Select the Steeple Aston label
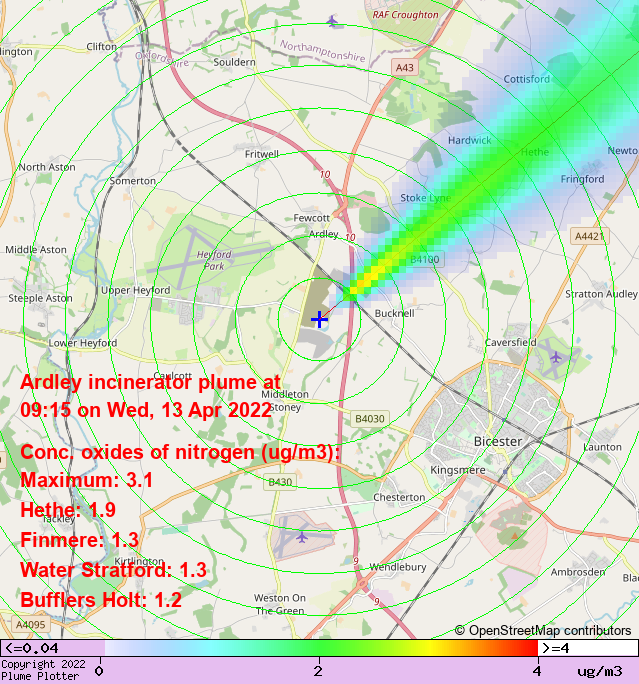 pyautogui.click(x=41, y=298)
